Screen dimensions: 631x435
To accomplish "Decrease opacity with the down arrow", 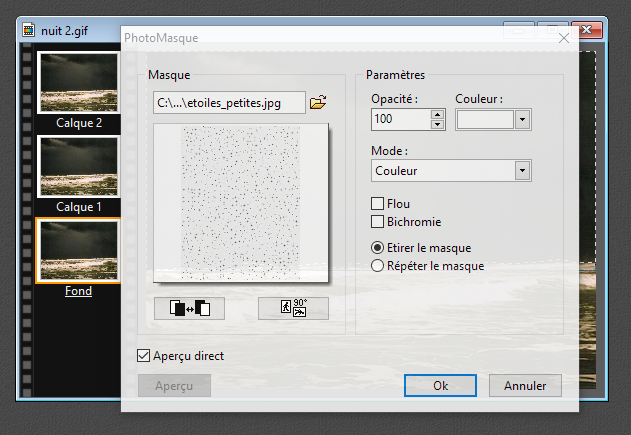I will click(437, 125).
